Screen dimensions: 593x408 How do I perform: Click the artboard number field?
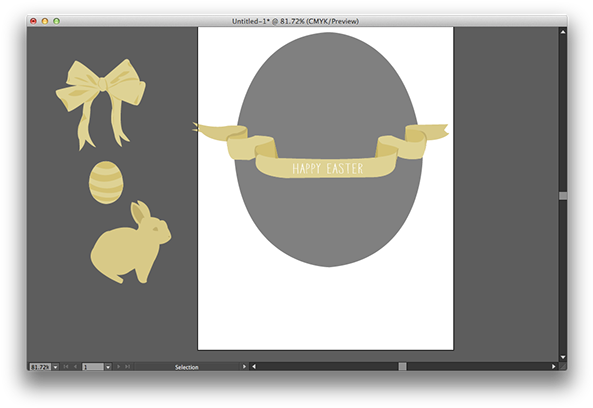(x=93, y=367)
